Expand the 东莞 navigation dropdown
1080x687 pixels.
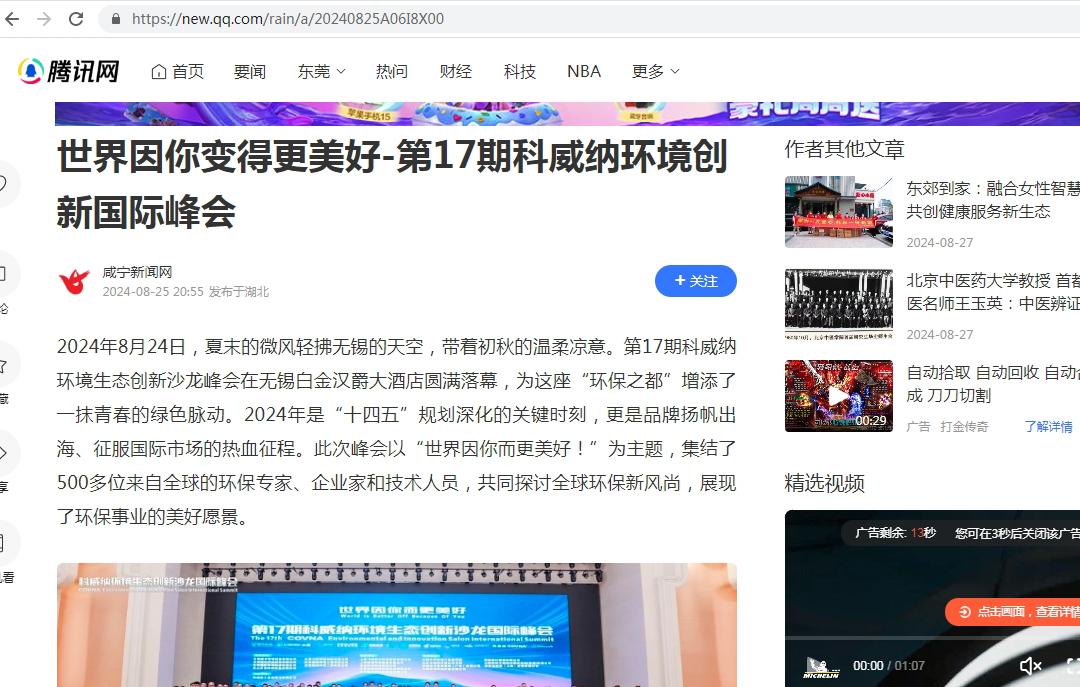coord(321,70)
